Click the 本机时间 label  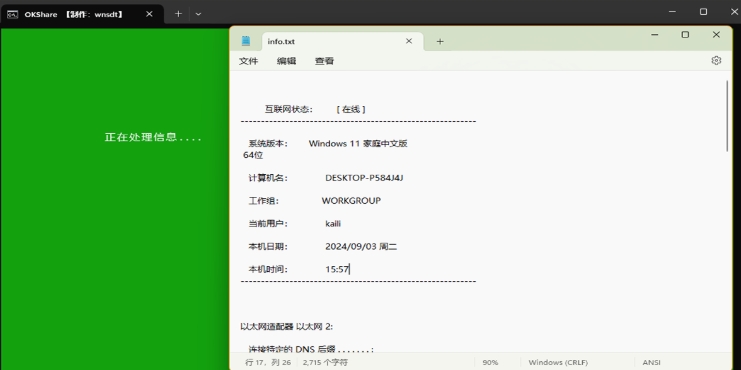pyautogui.click(x=268, y=269)
